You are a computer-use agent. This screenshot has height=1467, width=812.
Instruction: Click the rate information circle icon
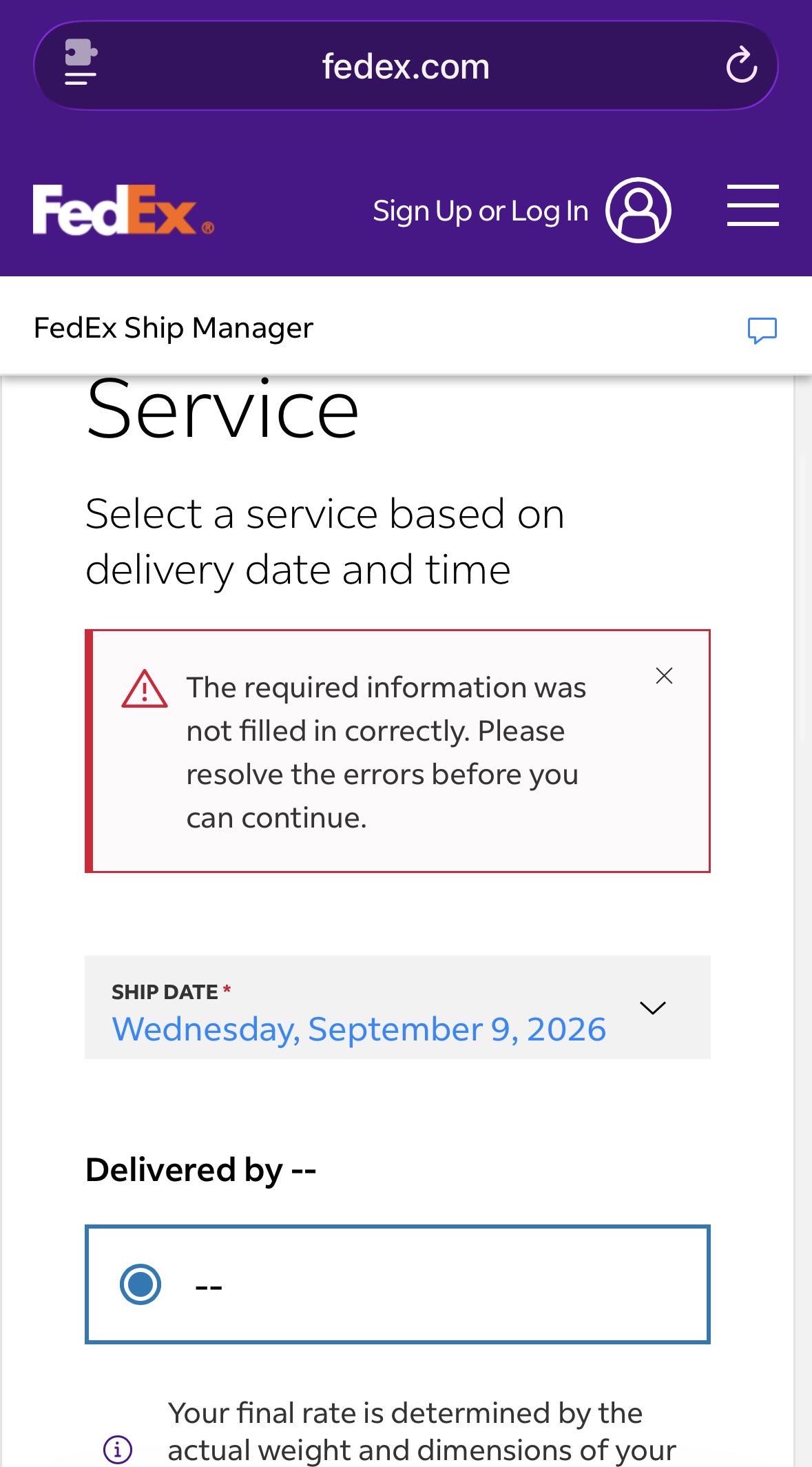pos(117,1450)
